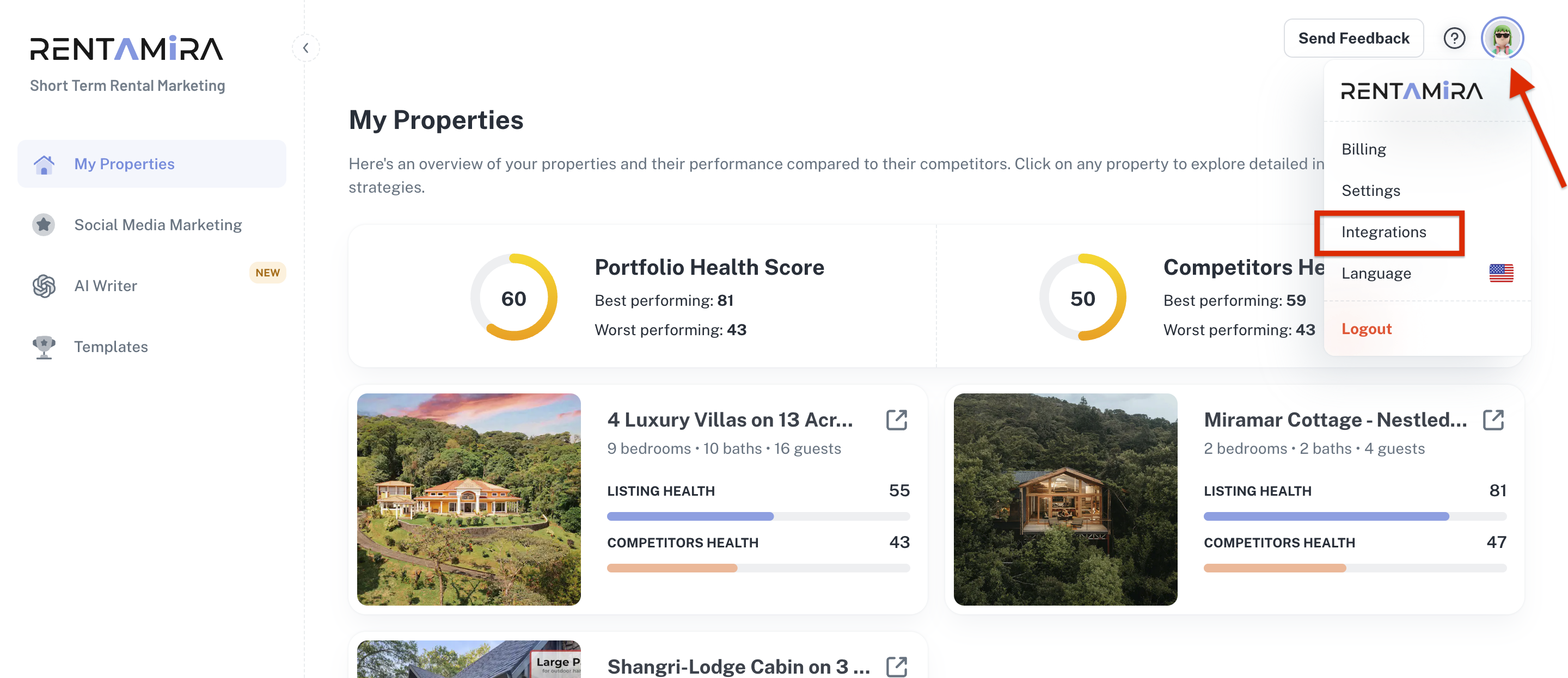Open Integrations from the profile menu
Screen dimensions: 1568x678
(1383, 232)
